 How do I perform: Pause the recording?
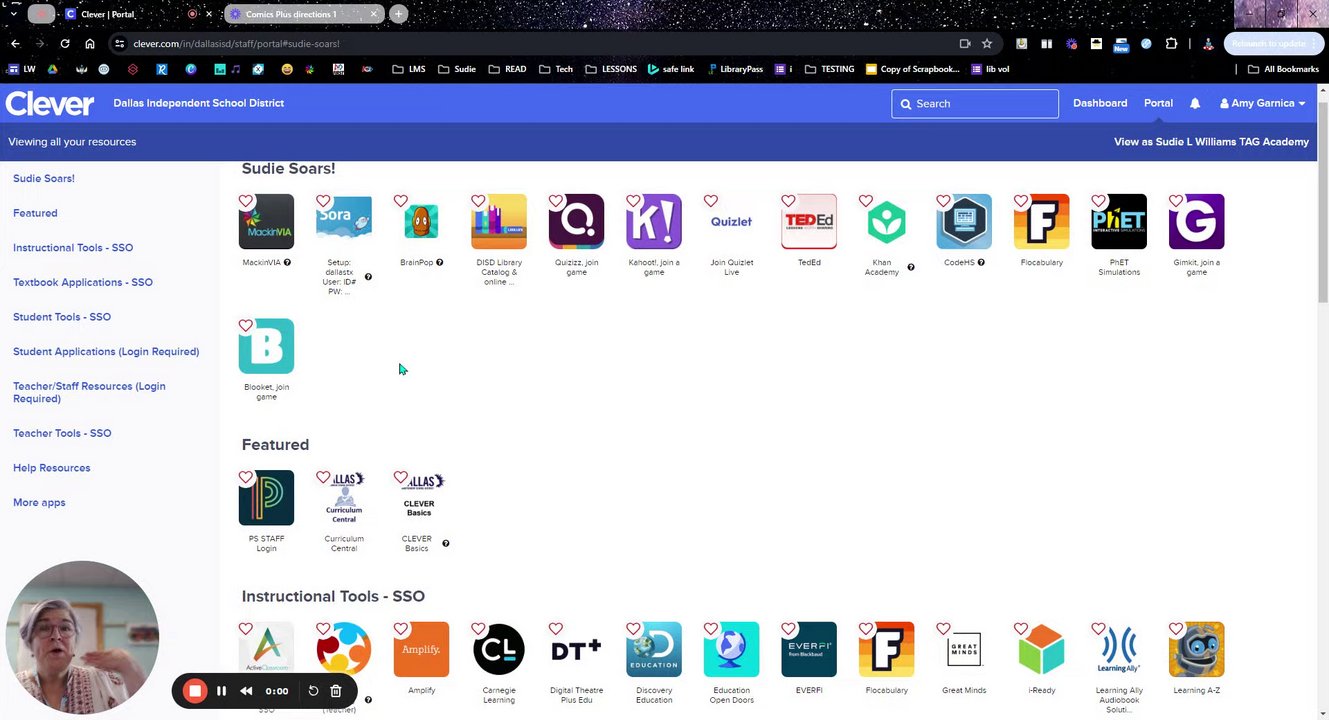tap(221, 691)
